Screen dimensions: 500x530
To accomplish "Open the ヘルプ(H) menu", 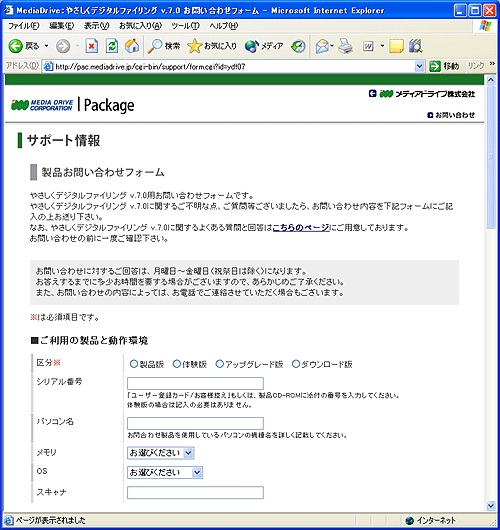I will pyautogui.click(x=223, y=26).
